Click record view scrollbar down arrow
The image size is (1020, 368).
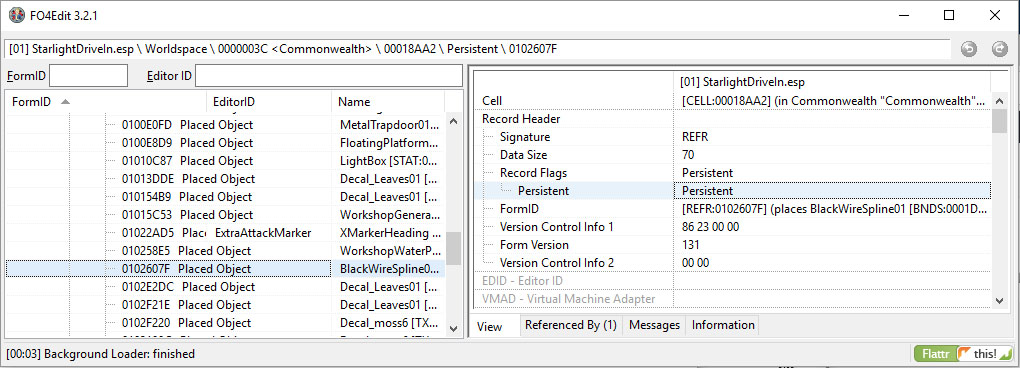coord(1000,300)
